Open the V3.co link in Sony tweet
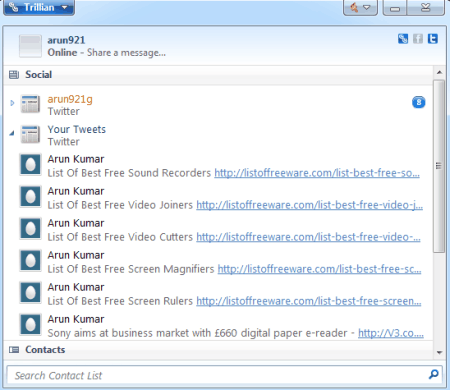This screenshot has height=390, width=450. [391, 333]
